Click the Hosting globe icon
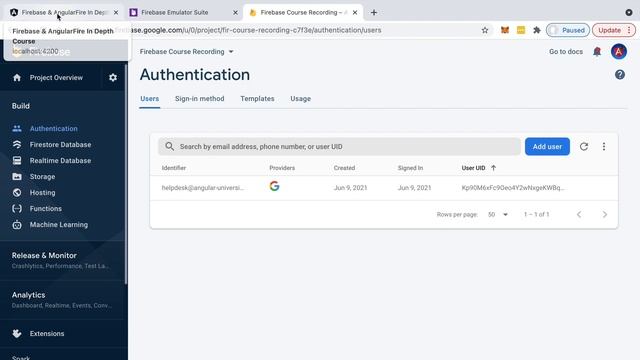This screenshot has height=360, width=640. [17, 192]
